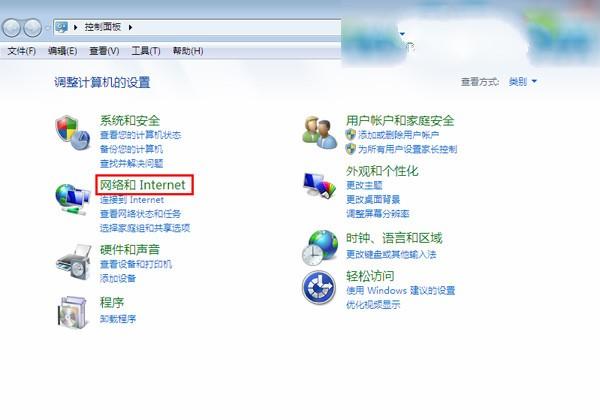Open the 调整屏幕分辨率 link
This screenshot has width=600, height=420.
[x=378, y=213]
